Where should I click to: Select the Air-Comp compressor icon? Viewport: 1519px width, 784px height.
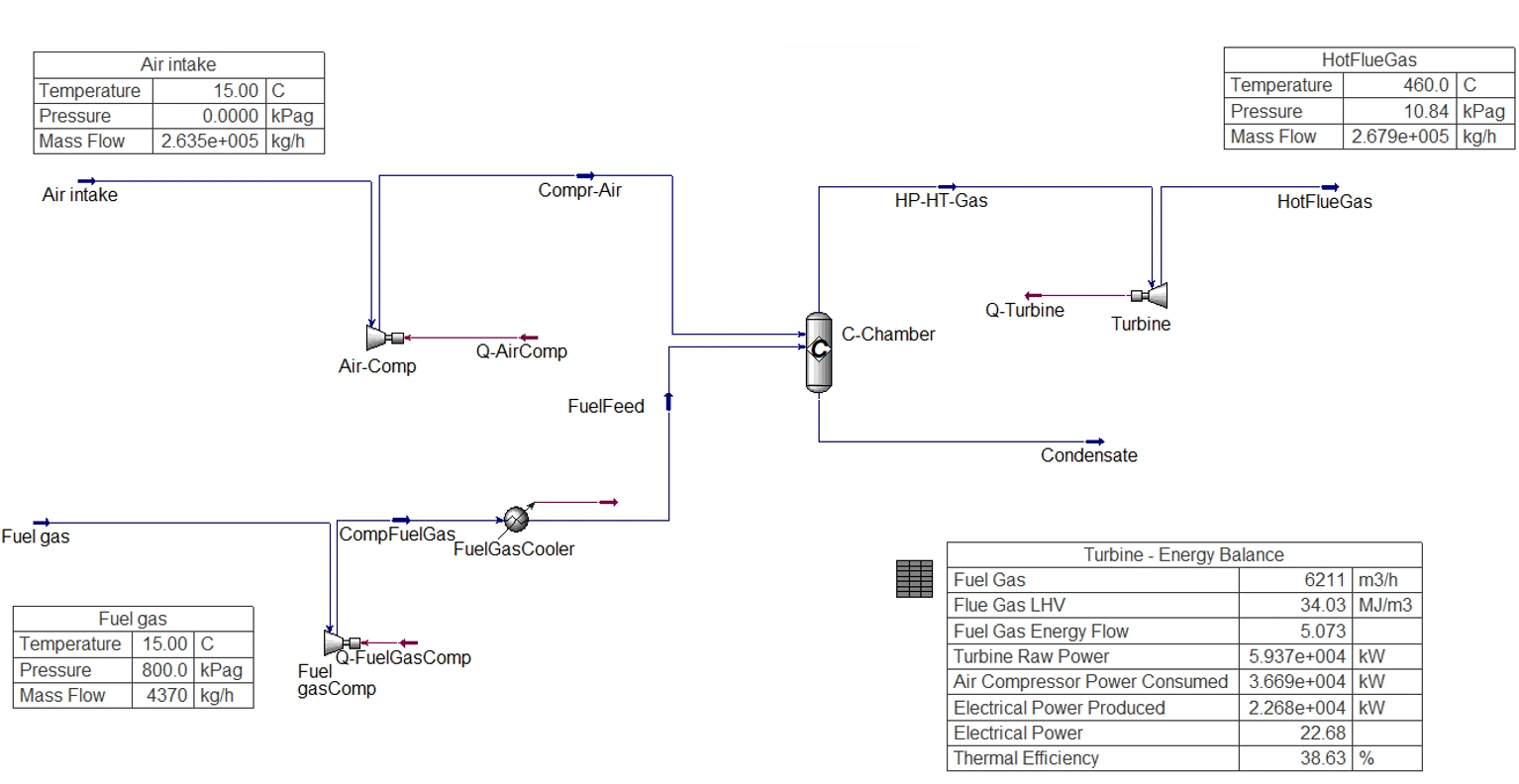(383, 338)
